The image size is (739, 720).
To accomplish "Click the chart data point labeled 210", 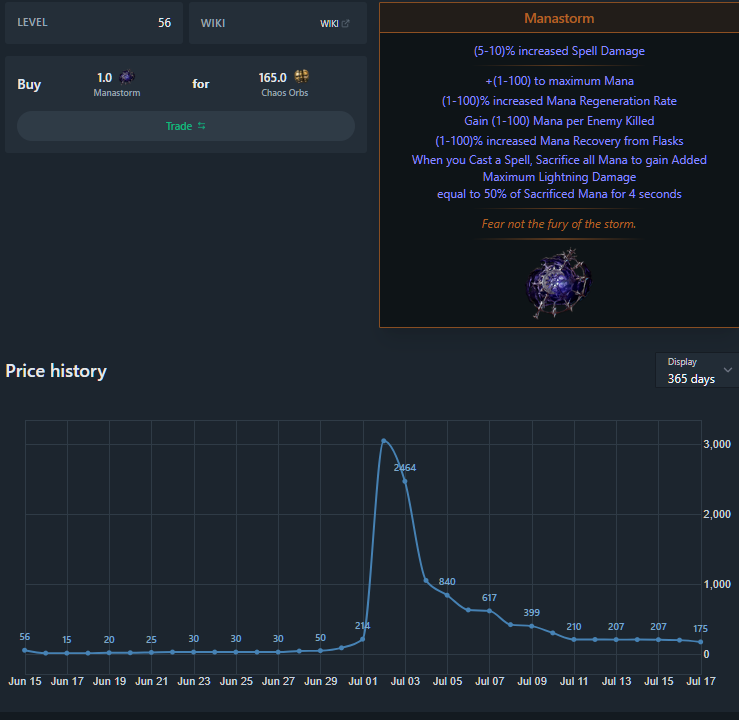I will point(574,639).
